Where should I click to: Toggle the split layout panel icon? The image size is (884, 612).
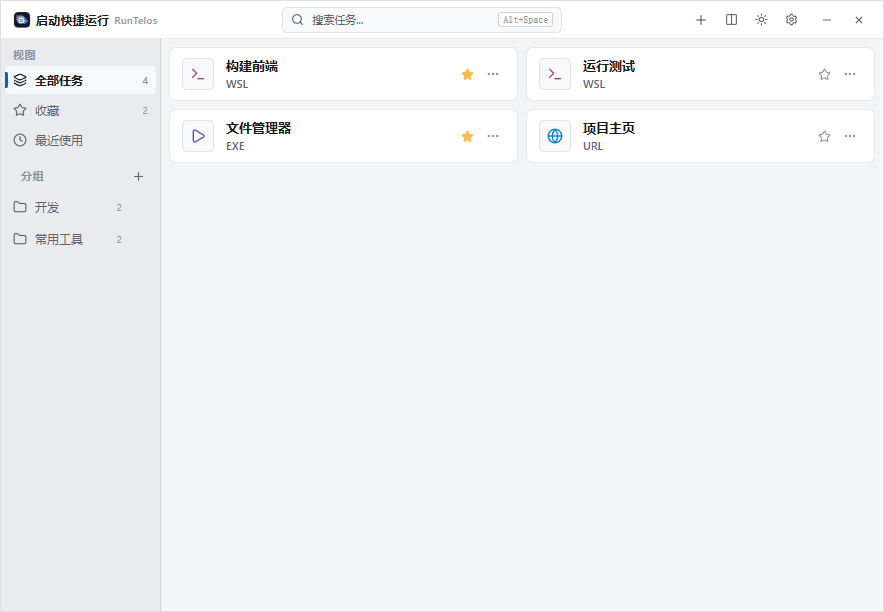coord(731,20)
